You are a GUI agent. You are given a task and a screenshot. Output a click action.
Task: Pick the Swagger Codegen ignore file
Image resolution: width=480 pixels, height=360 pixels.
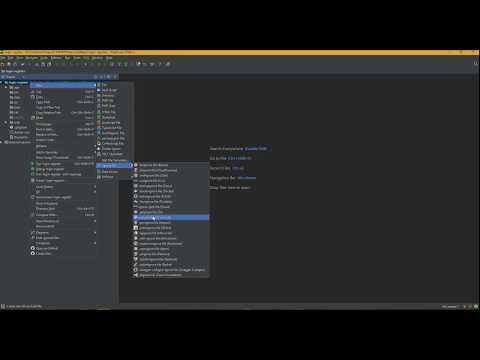[171, 270]
